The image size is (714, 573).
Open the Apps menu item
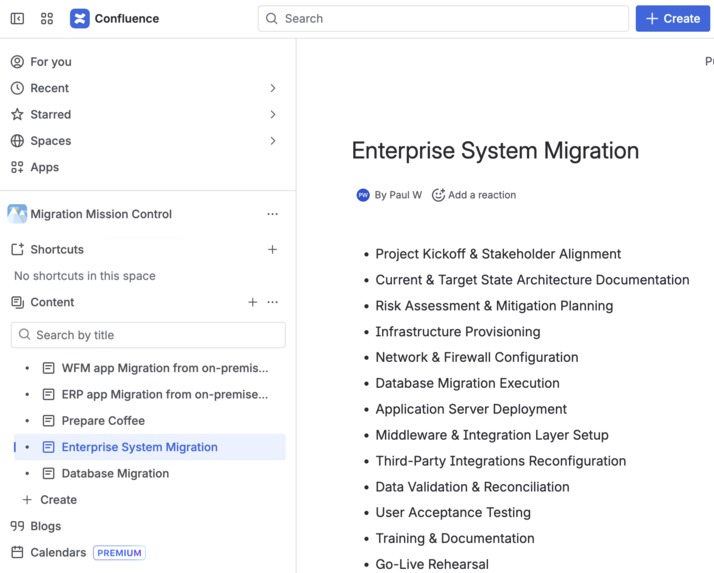(45, 167)
